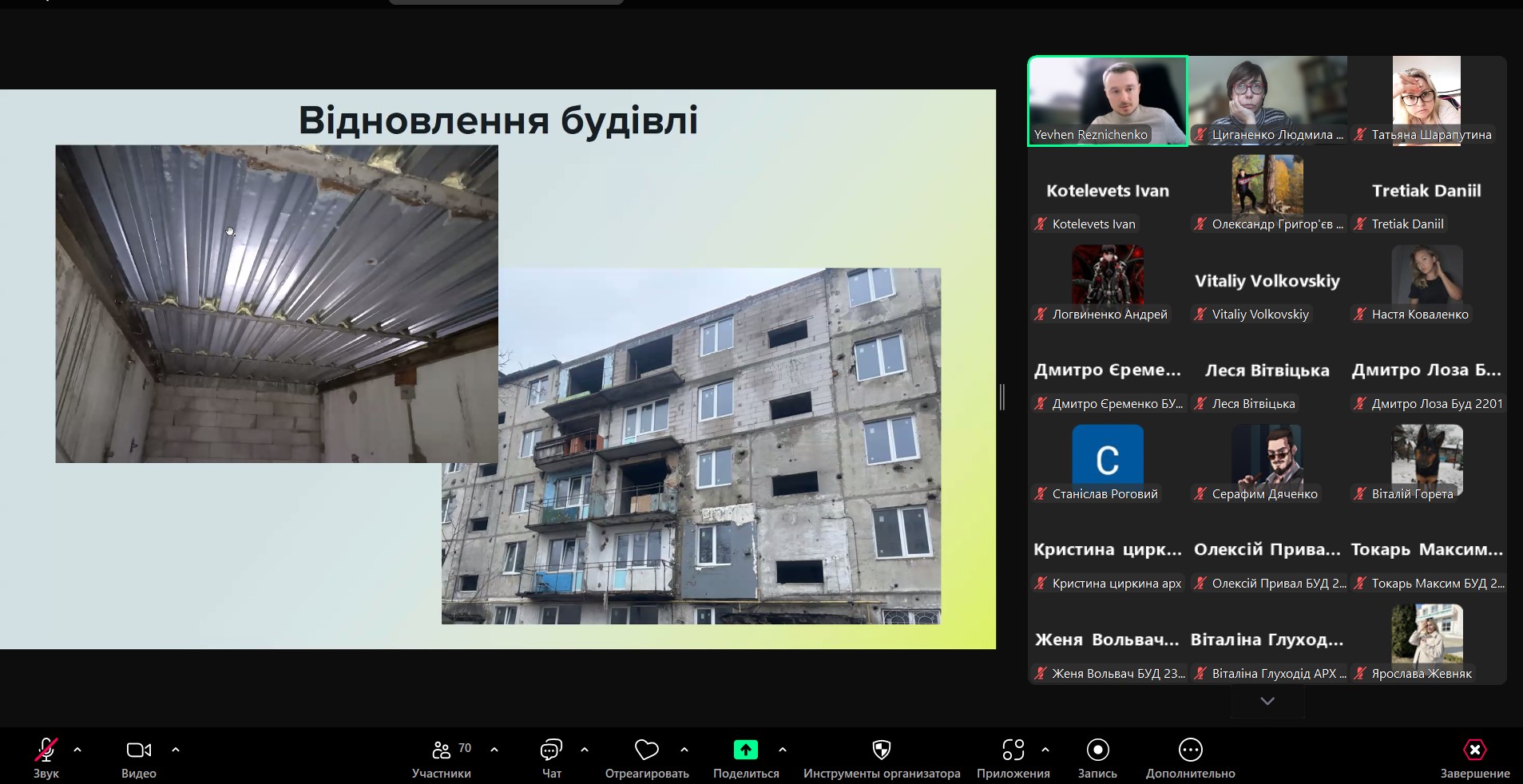This screenshot has width=1523, height=784.
Task: Click muted mic icon of Серафим Дяченко
Action: 1200,494
